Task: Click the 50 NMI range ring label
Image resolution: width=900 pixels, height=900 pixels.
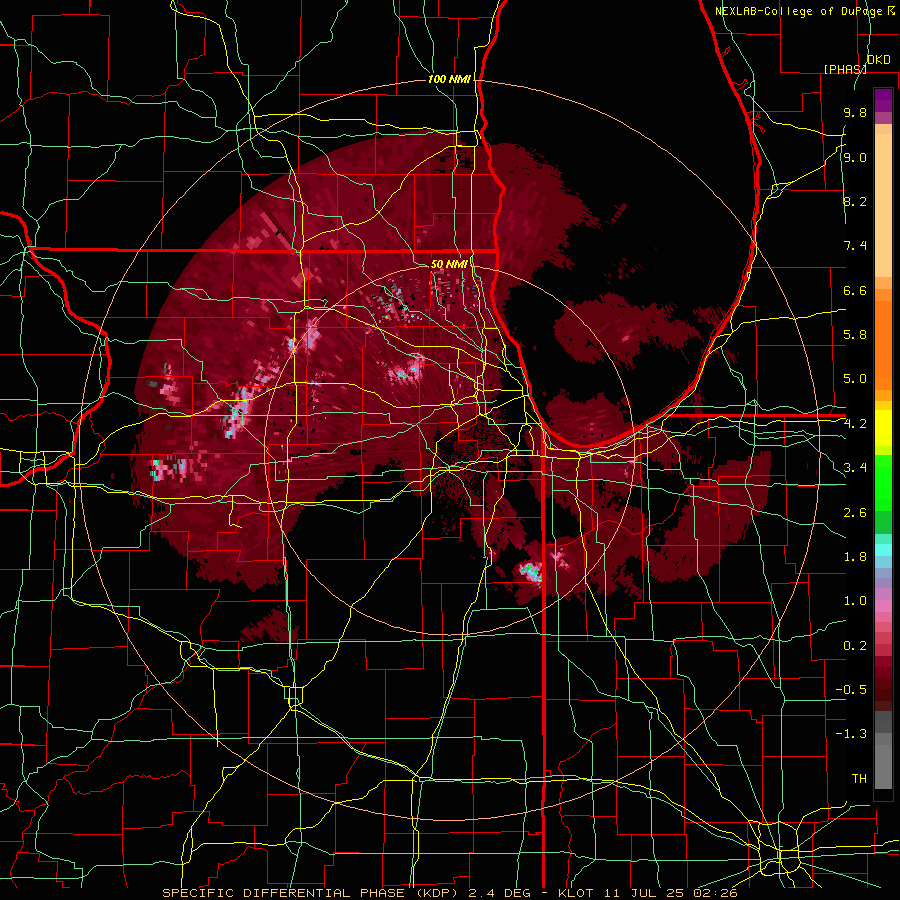Action: [x=449, y=264]
